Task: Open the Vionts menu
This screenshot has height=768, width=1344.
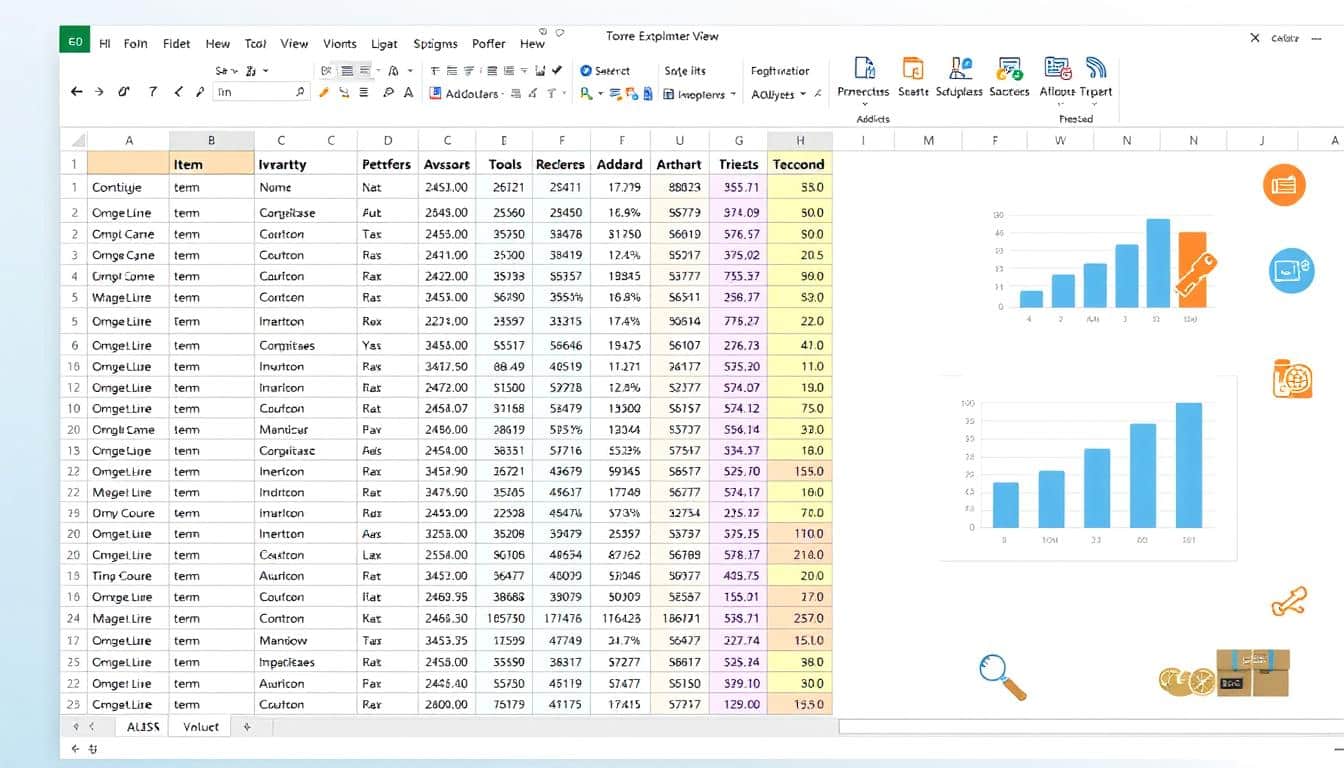Action: [x=340, y=44]
